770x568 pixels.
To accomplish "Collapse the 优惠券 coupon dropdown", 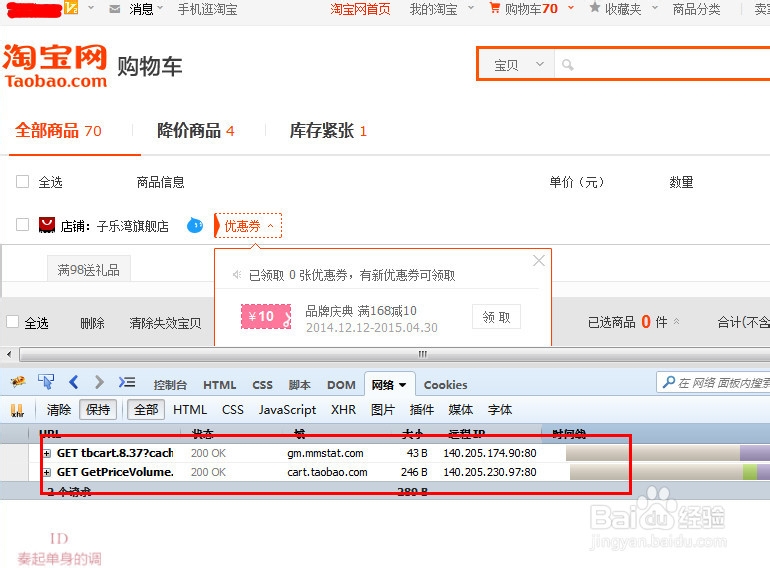I will (x=248, y=226).
